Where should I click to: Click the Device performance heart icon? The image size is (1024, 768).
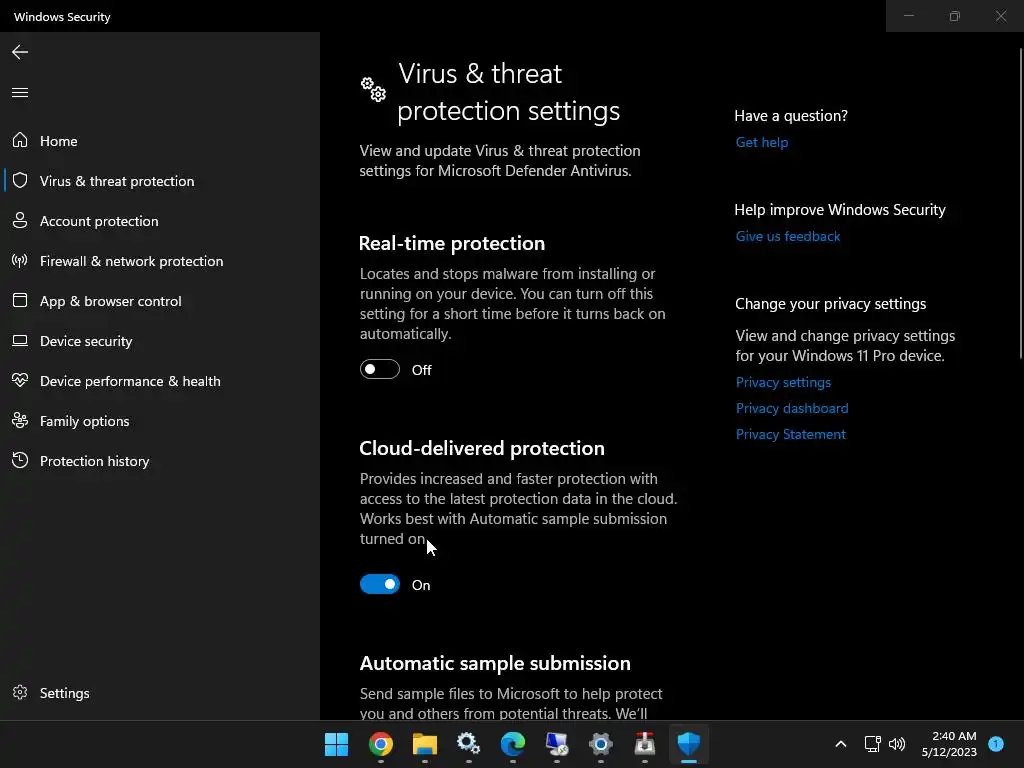[20, 380]
